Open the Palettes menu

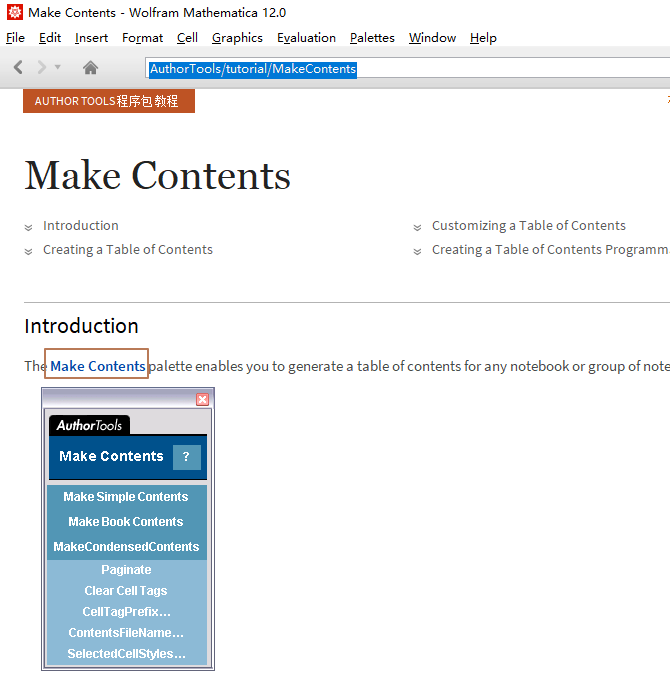(372, 38)
